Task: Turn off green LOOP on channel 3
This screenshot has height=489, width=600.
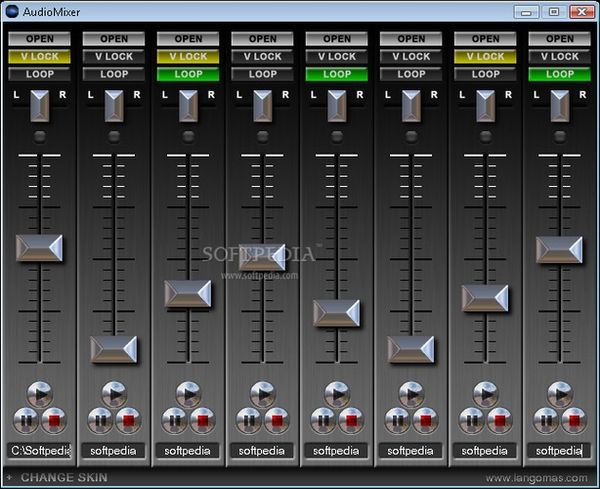Action: point(188,74)
